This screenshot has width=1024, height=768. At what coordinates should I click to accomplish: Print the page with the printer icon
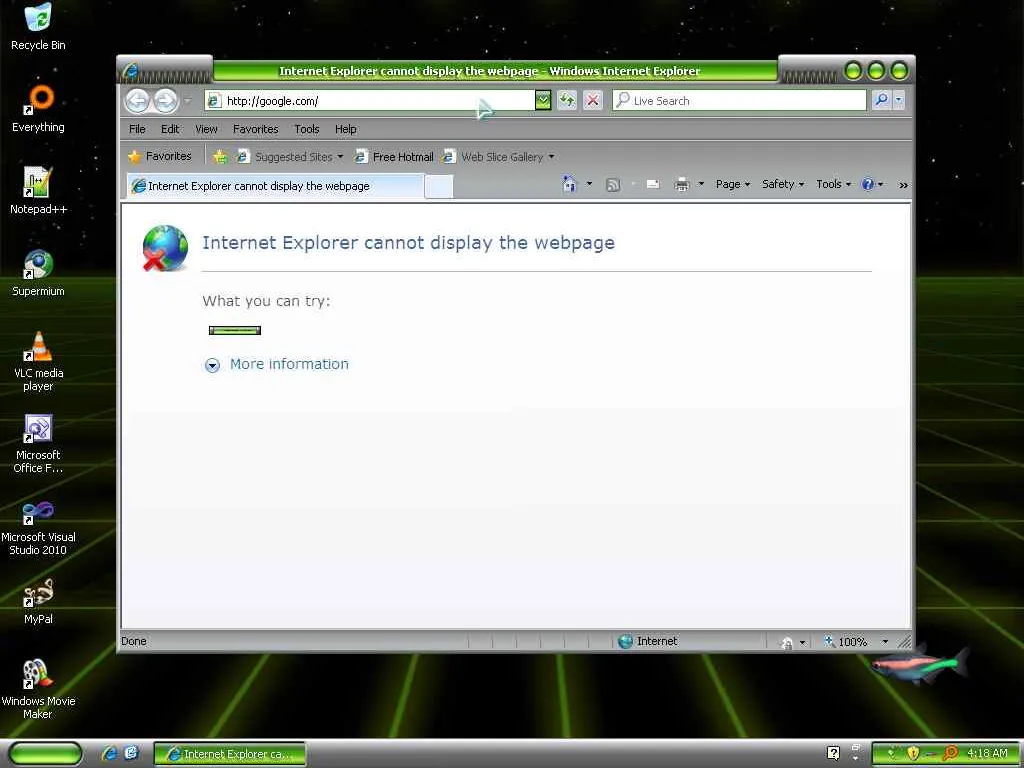(682, 185)
